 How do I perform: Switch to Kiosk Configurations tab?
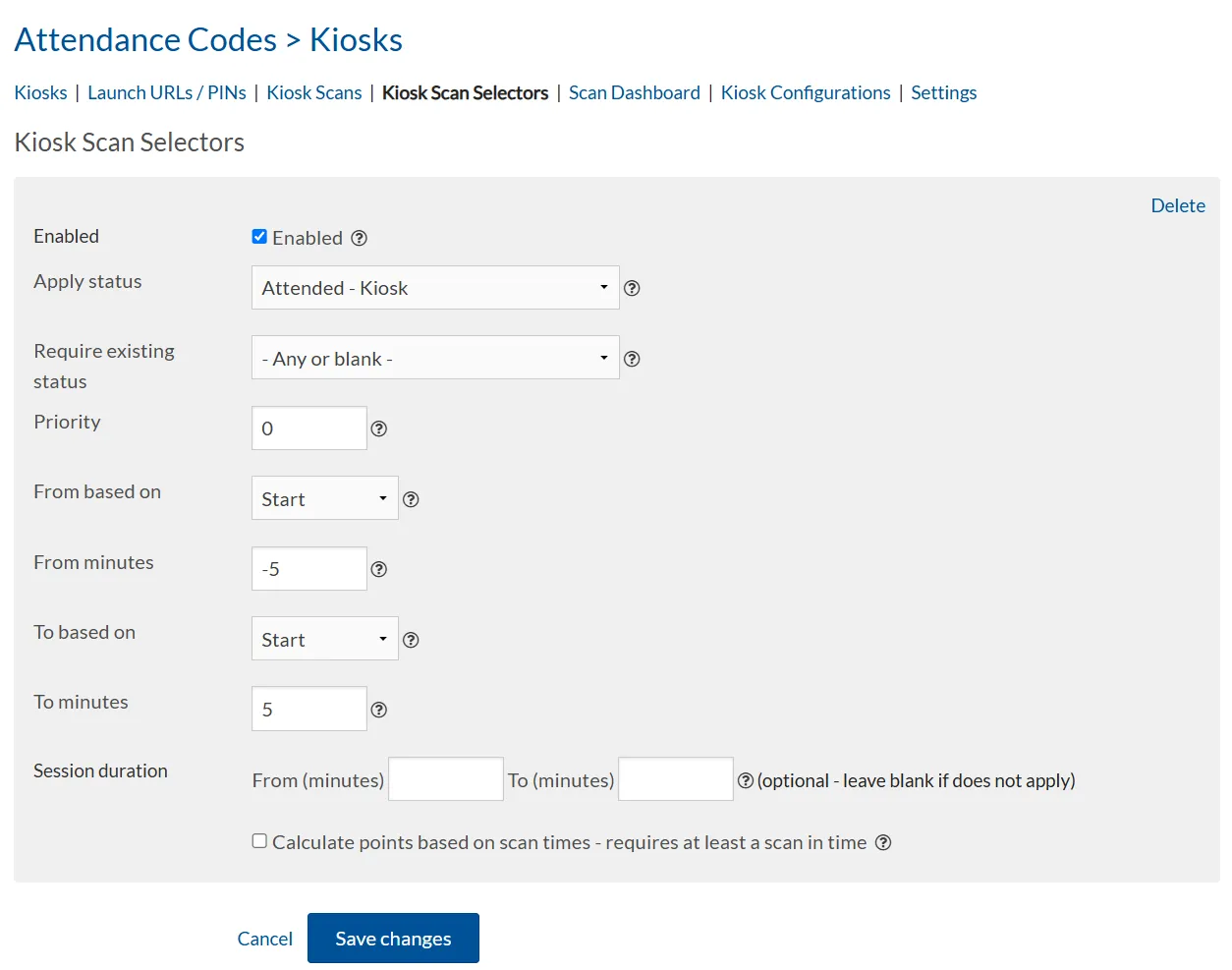point(806,92)
